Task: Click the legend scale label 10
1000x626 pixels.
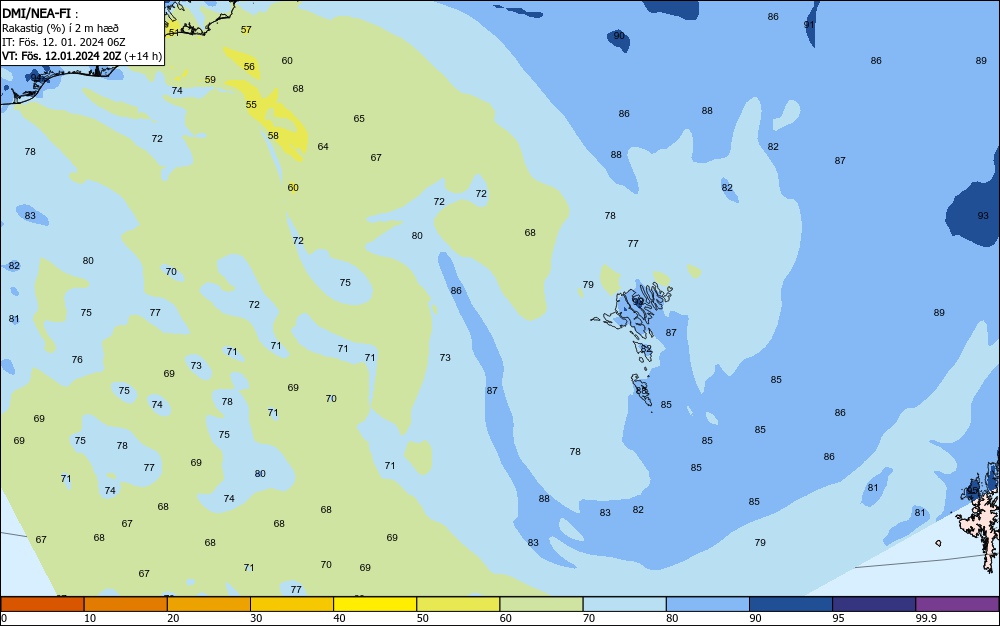Action: (x=90, y=618)
